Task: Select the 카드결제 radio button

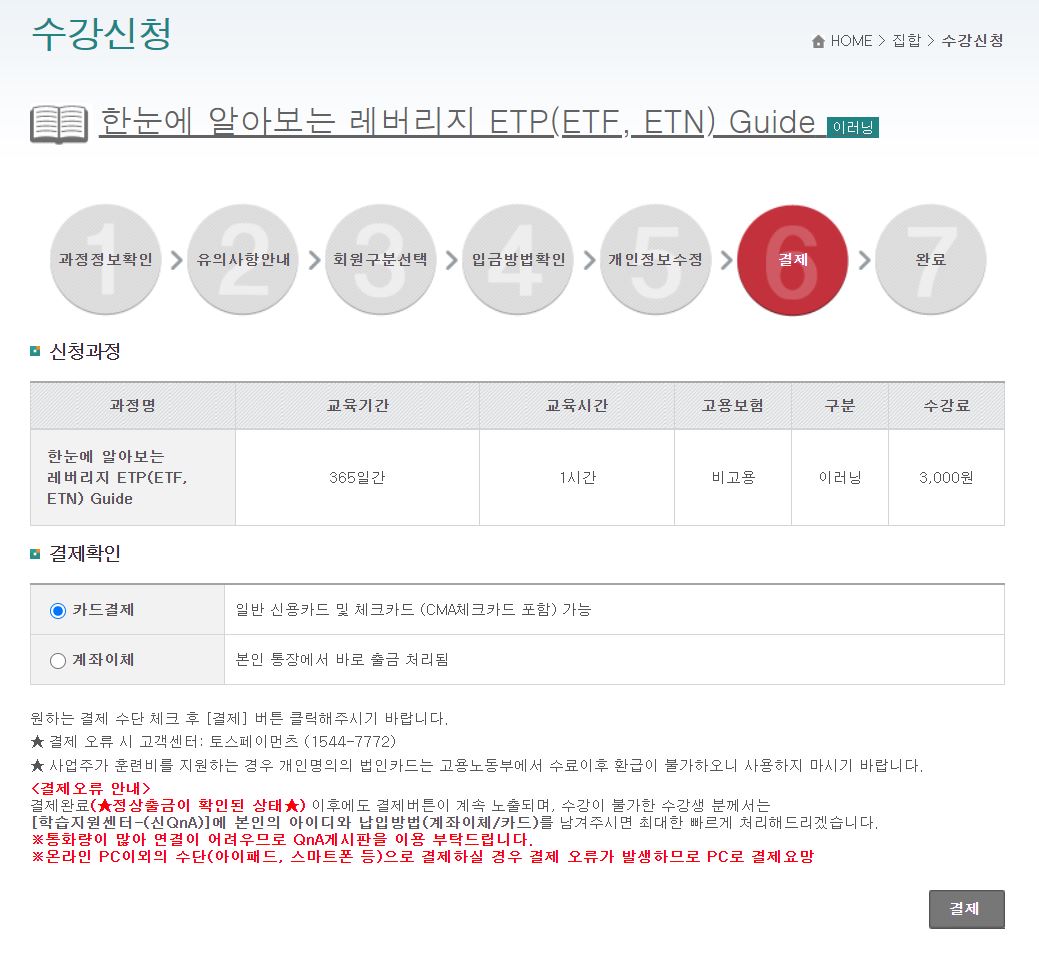Action: pos(58,610)
